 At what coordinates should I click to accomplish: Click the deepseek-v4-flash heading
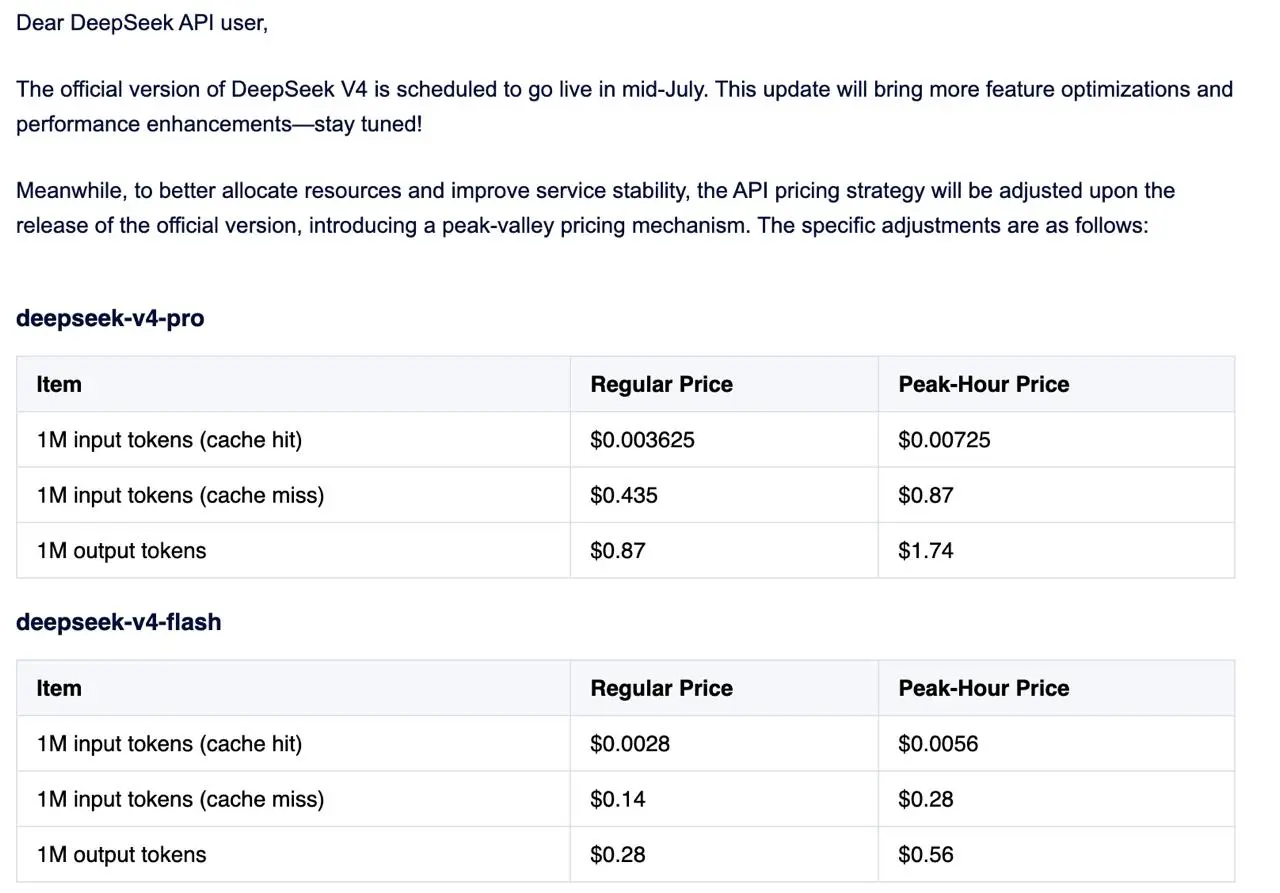[119, 622]
